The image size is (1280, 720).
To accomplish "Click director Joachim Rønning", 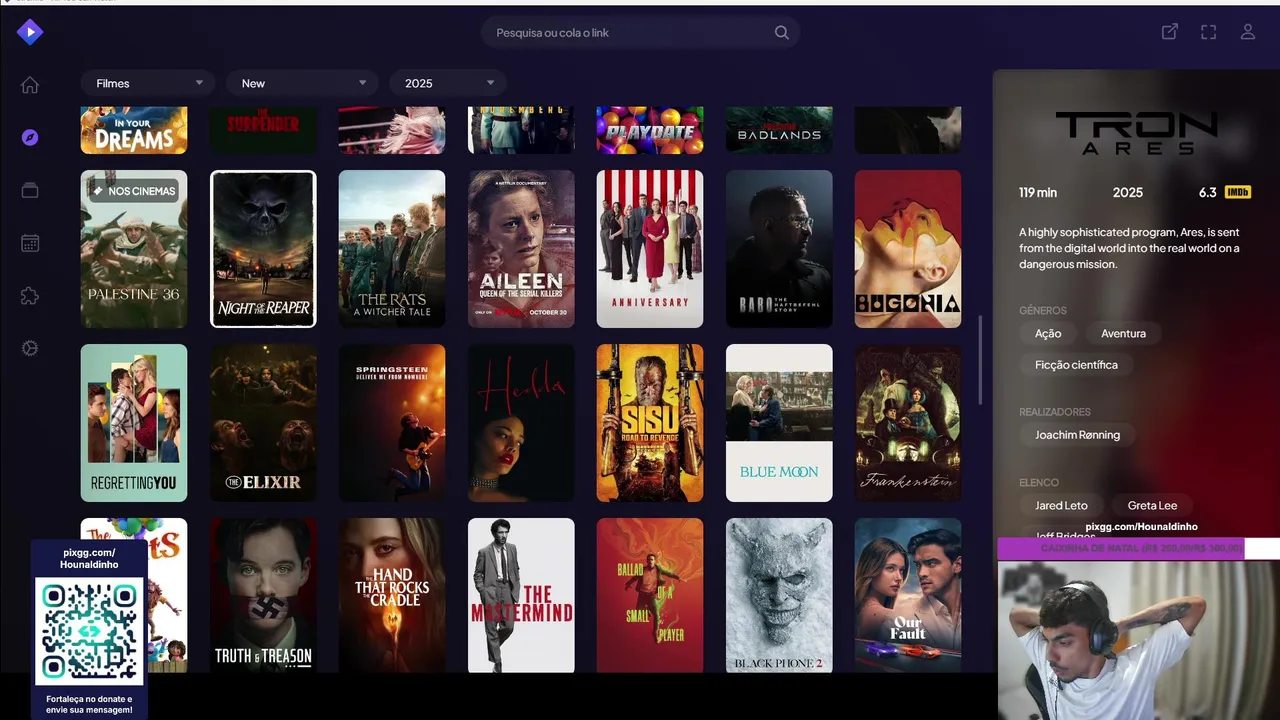I will coord(1077,435).
